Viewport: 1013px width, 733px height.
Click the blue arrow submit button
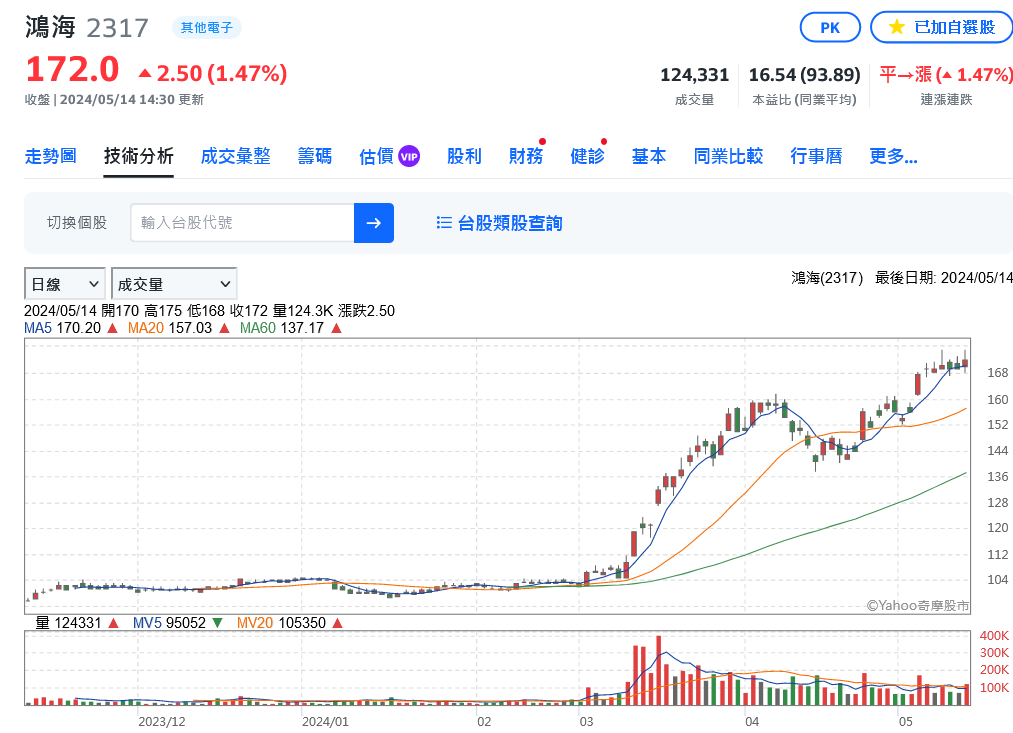coord(373,223)
